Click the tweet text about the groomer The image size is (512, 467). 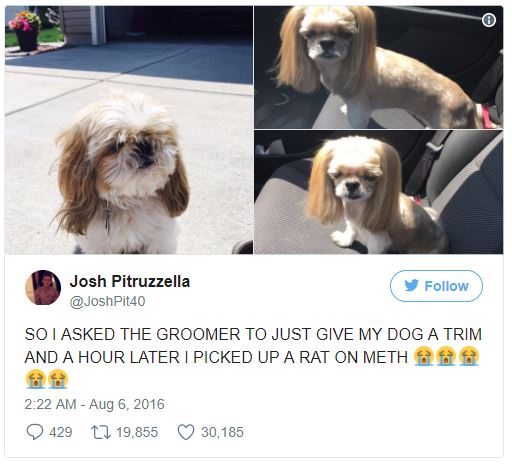click(253, 358)
